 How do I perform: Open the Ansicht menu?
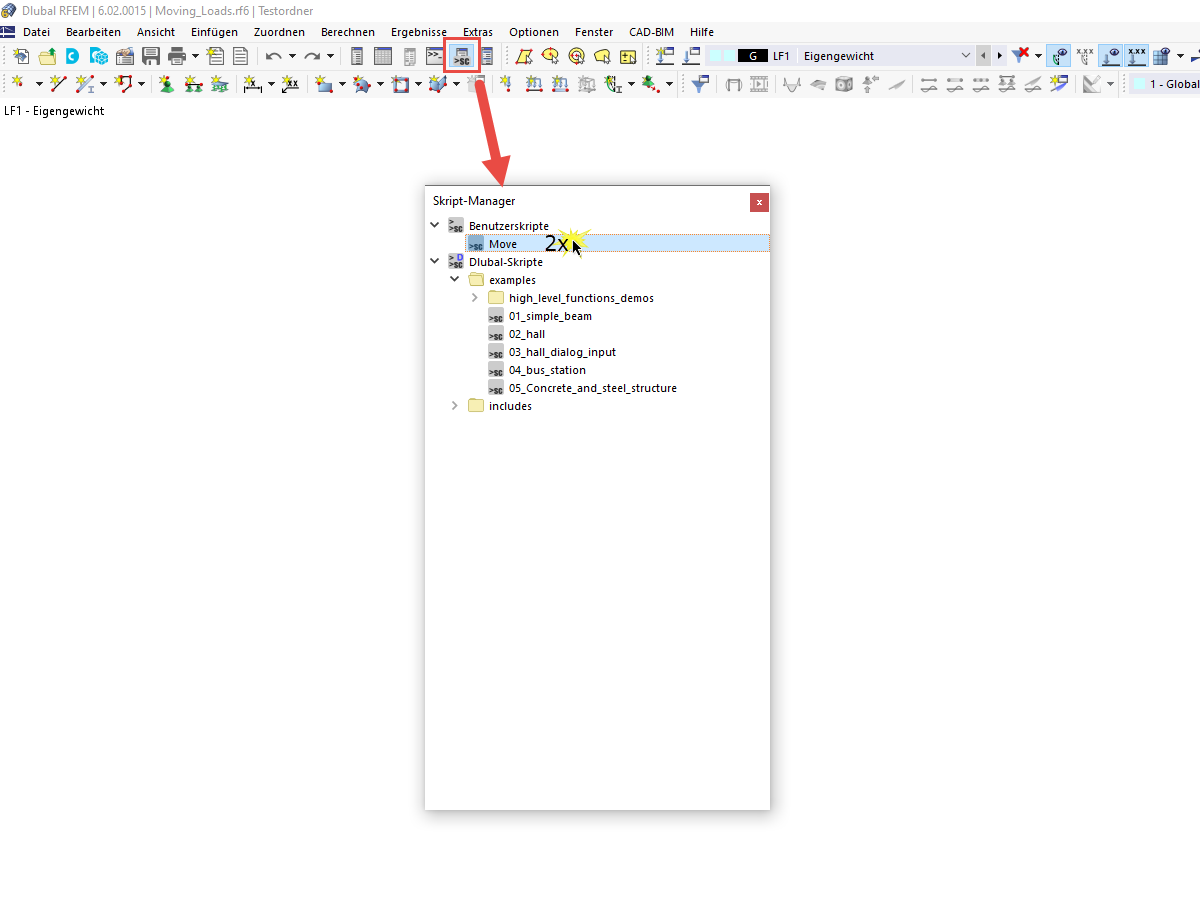click(156, 32)
